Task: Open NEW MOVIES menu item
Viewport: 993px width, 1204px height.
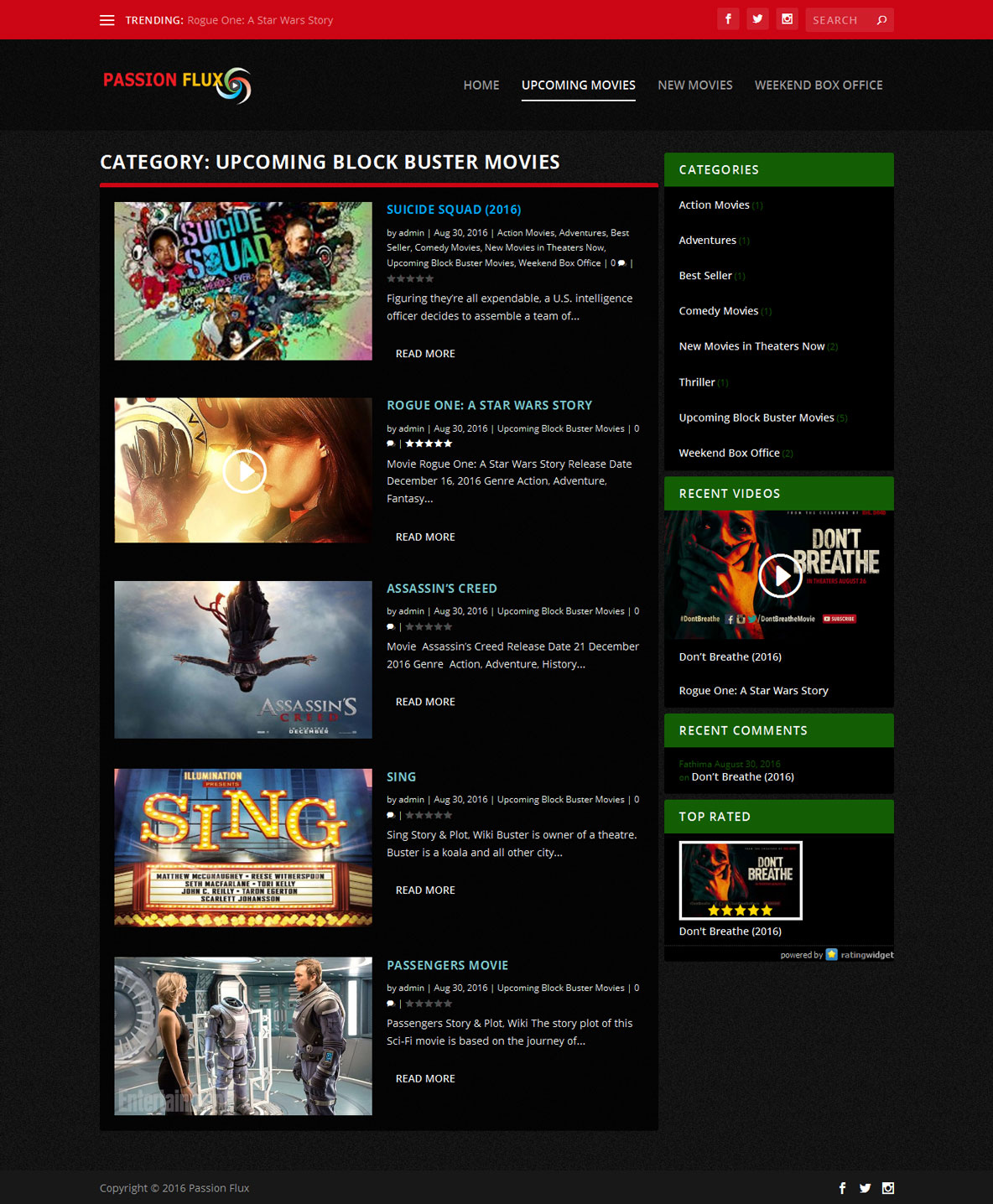Action: (x=695, y=85)
